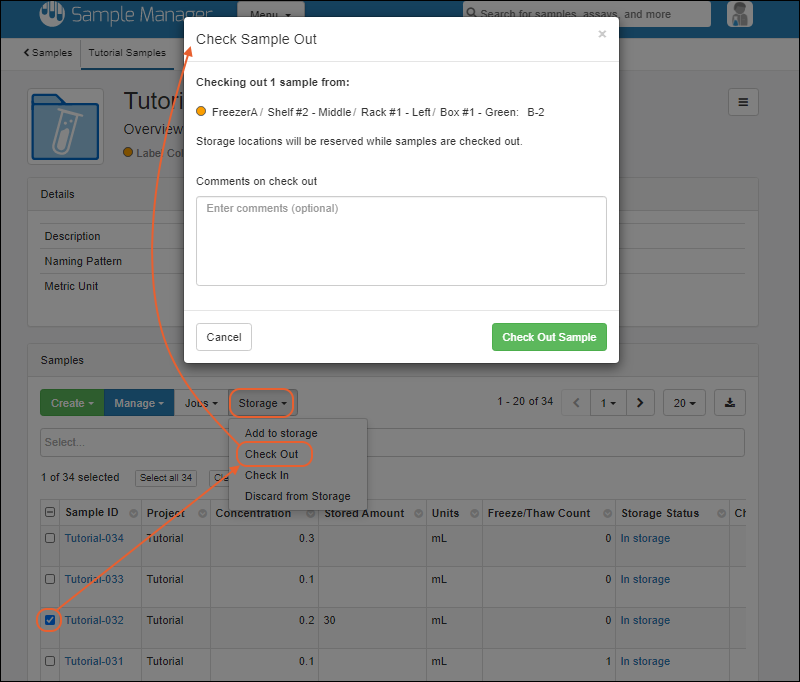800x682 pixels.
Task: Open the page size 20 dropdown
Action: point(684,403)
